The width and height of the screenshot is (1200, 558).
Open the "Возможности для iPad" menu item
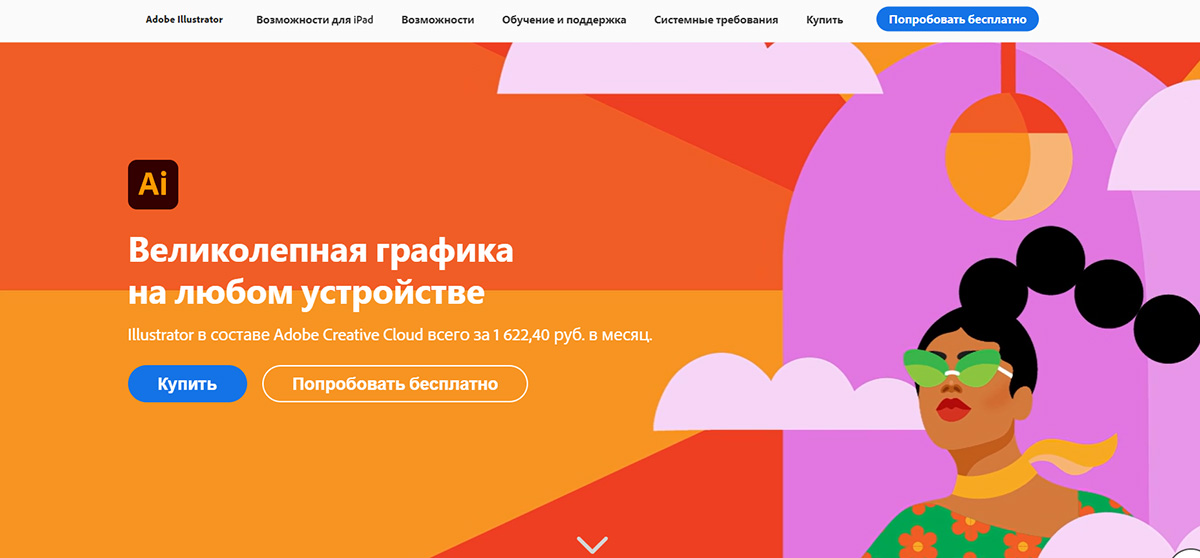tap(315, 19)
